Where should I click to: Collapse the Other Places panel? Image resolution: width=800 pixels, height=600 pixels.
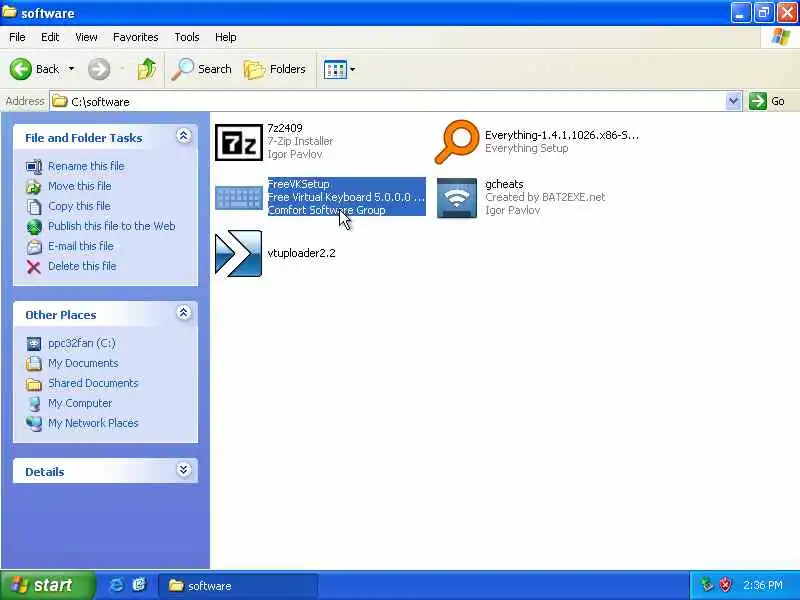[184, 313]
